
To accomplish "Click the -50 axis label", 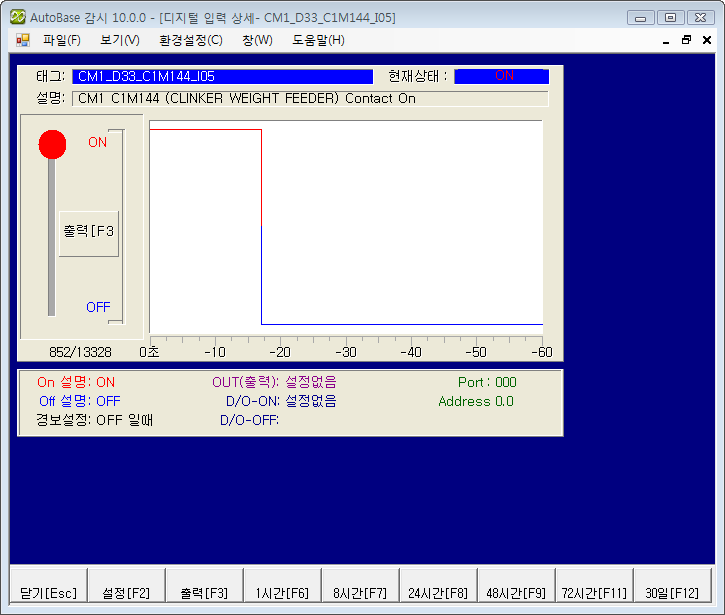I will point(476,352).
